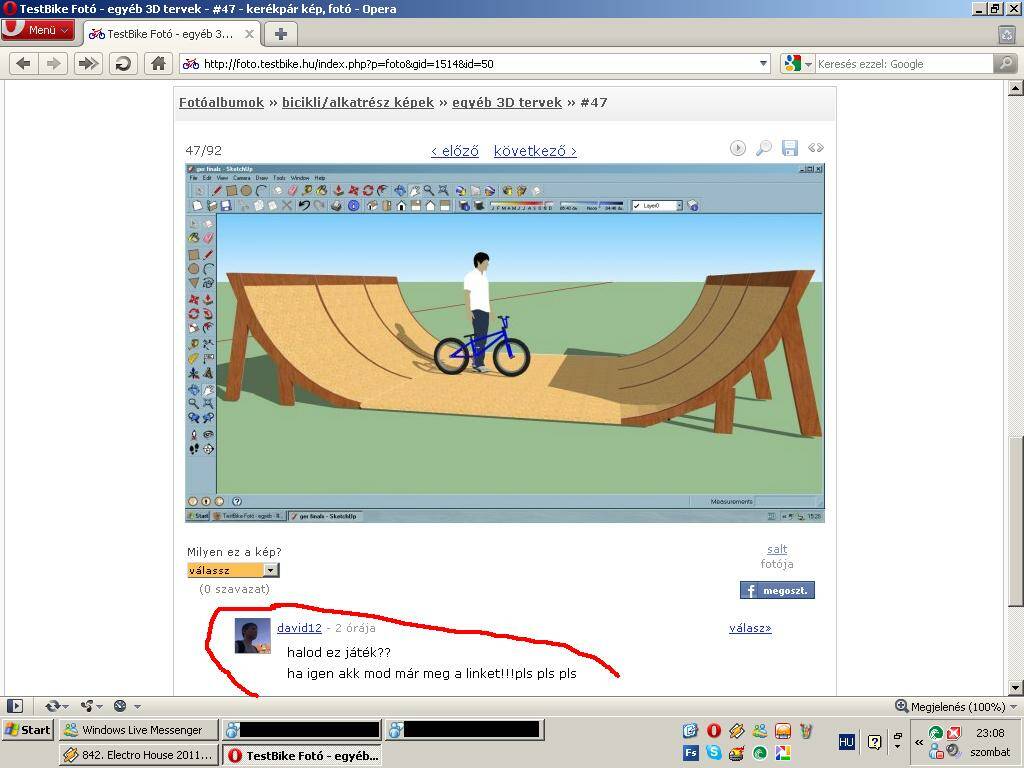Switch to the TestBike Fotó browser tab
Screen dimensions: 1024x768
(171, 34)
